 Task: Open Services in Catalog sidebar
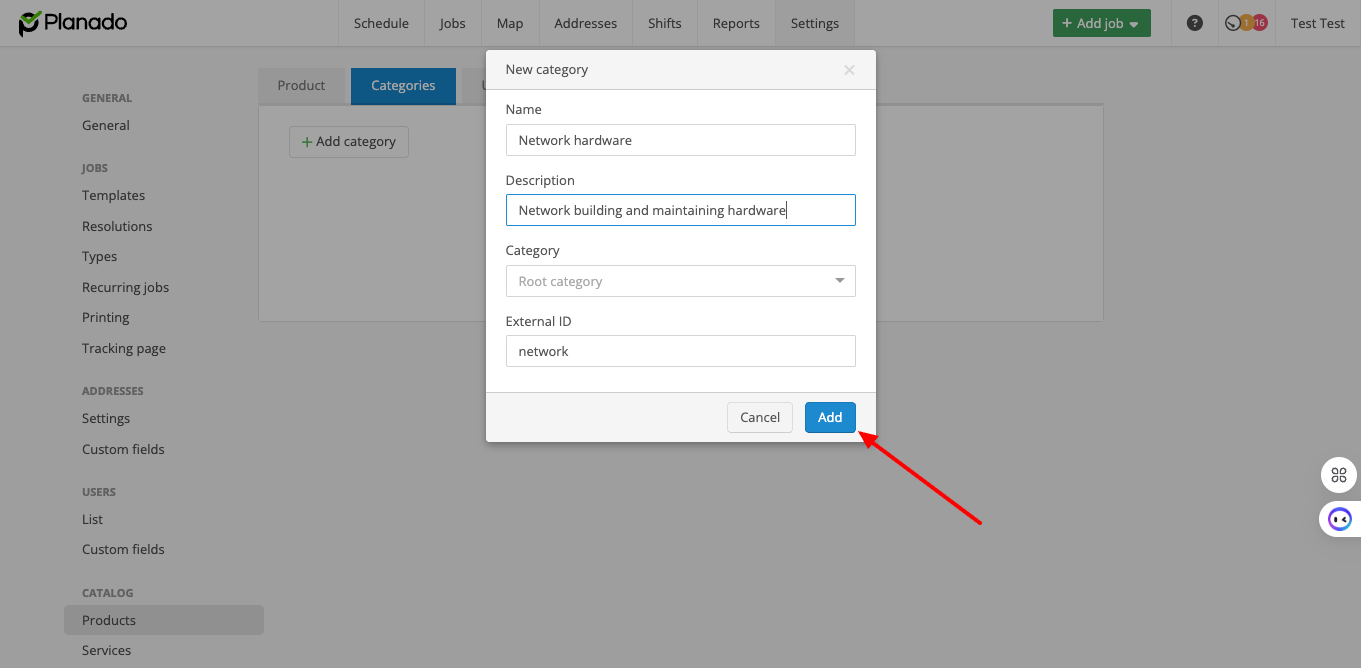pyautogui.click(x=106, y=651)
